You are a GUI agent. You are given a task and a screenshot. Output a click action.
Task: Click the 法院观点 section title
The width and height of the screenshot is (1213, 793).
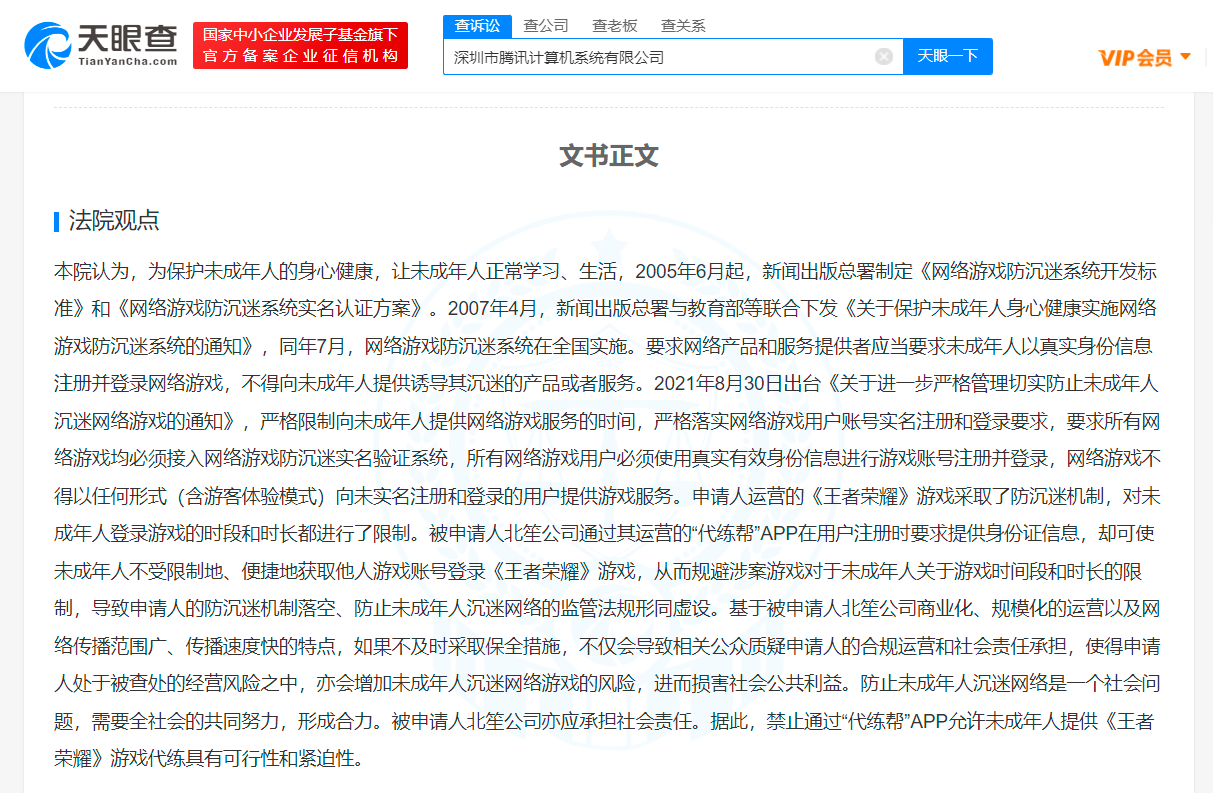click(x=114, y=221)
